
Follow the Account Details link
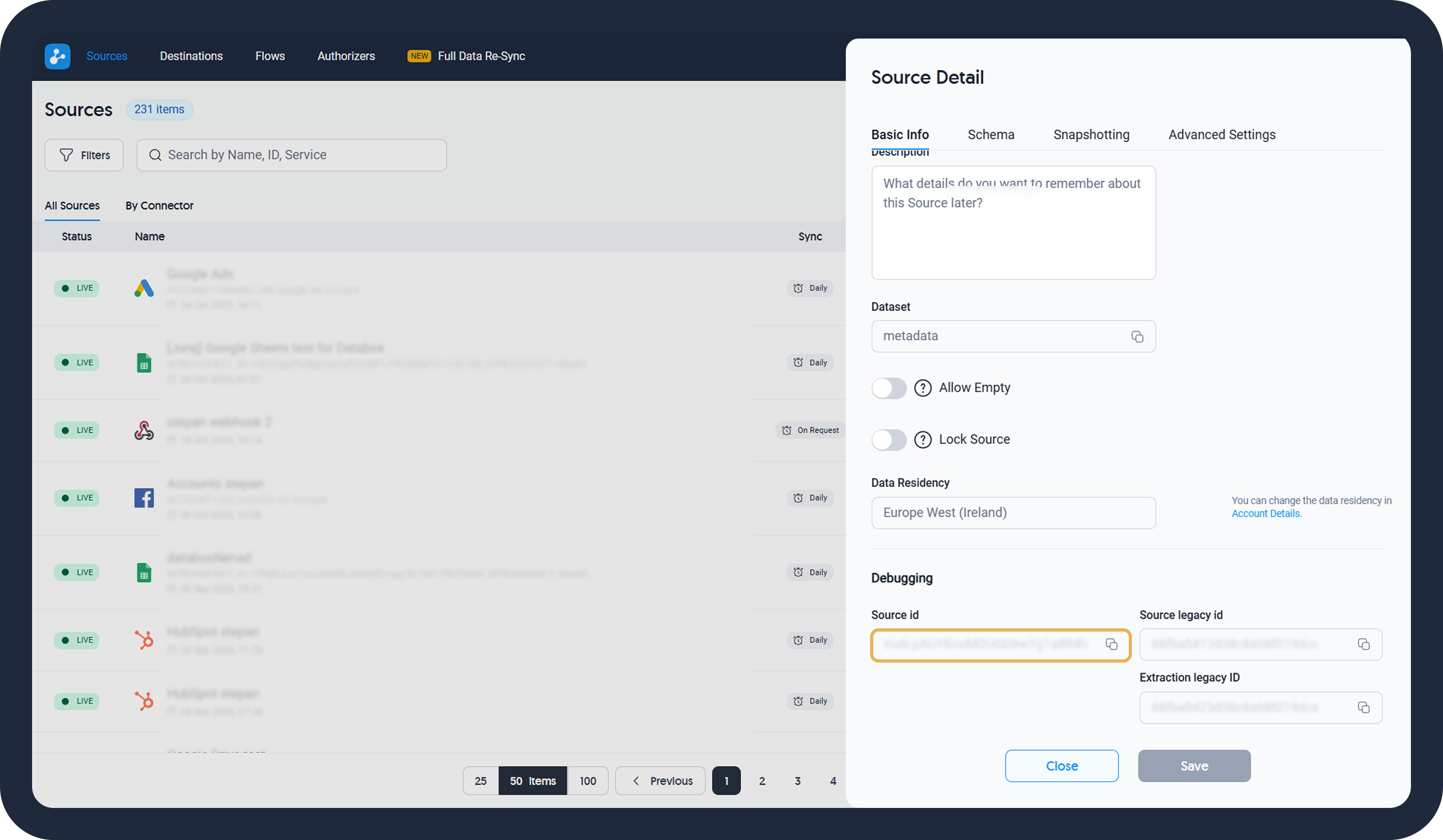pos(1266,514)
